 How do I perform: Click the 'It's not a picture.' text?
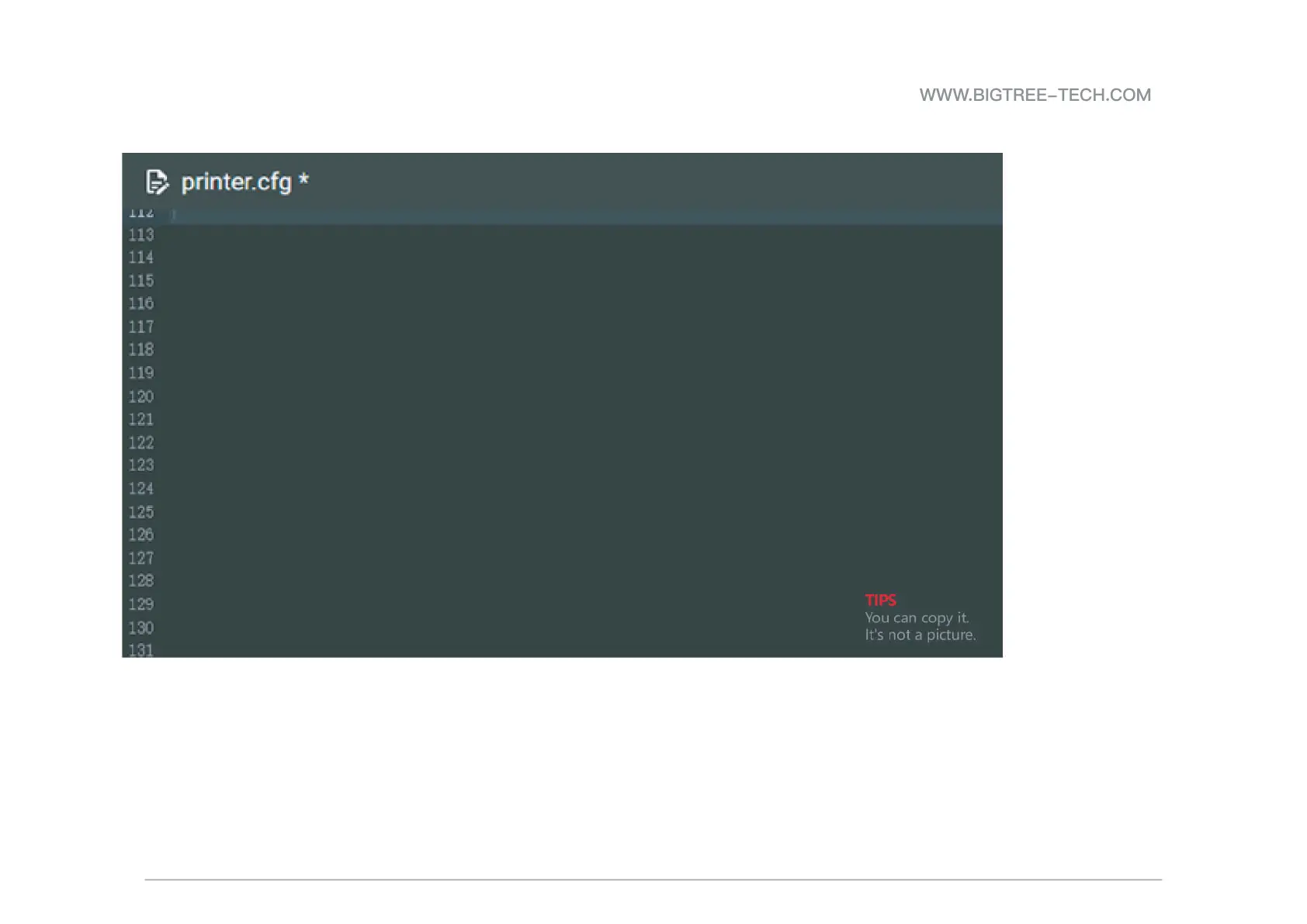(920, 635)
